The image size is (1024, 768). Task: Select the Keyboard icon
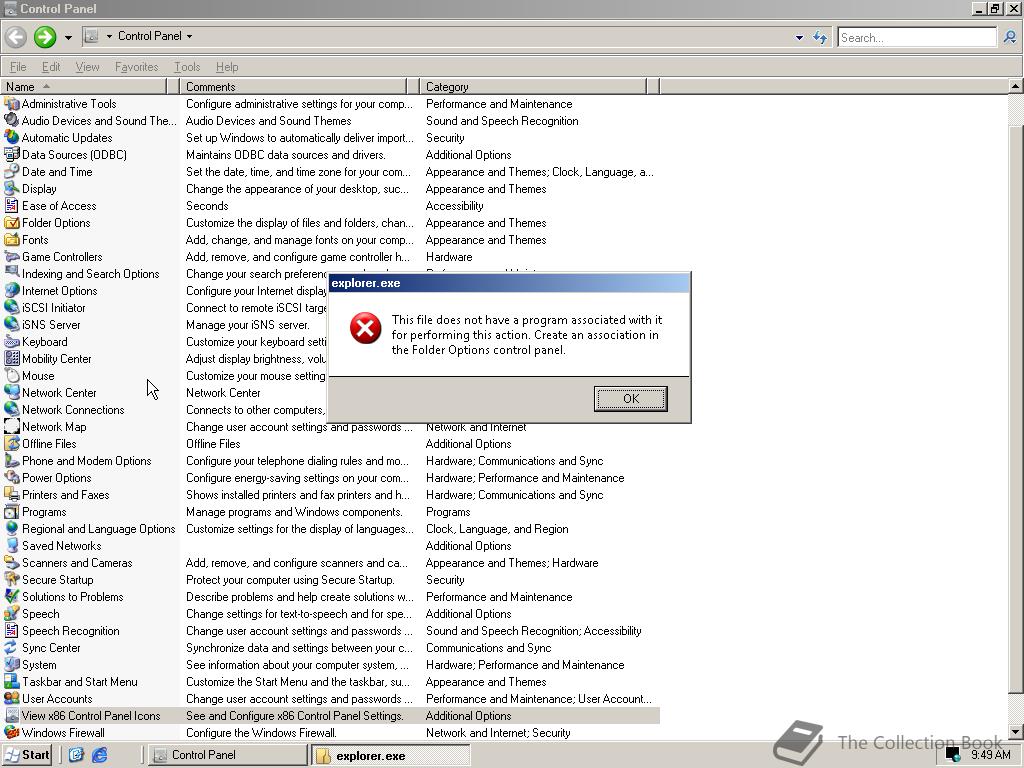[12, 342]
